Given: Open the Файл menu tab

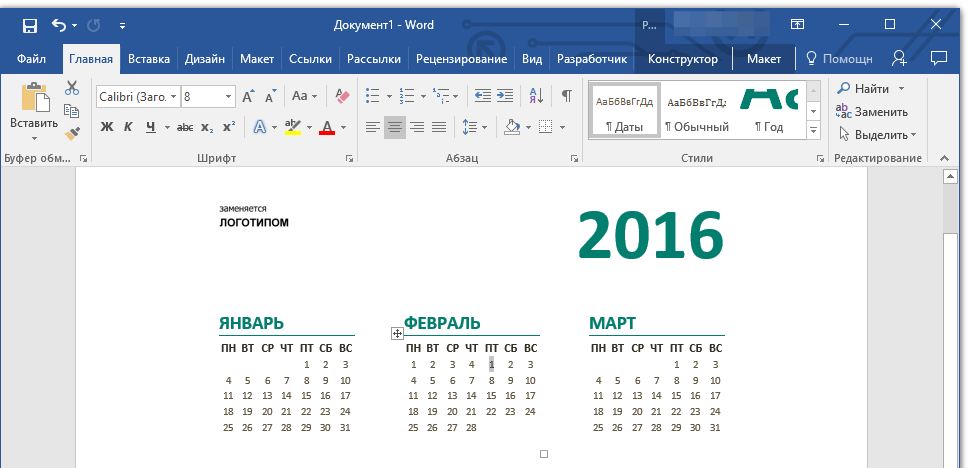Looking at the screenshot, I should (x=31, y=59).
